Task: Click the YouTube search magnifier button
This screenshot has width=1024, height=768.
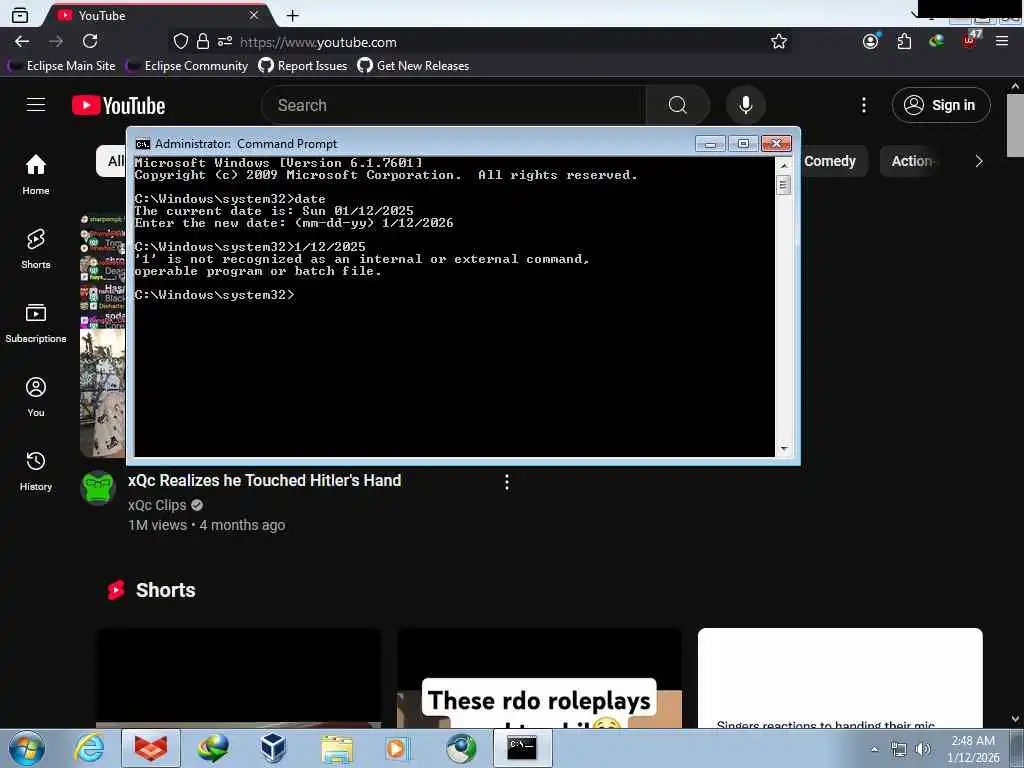Action: [677, 105]
